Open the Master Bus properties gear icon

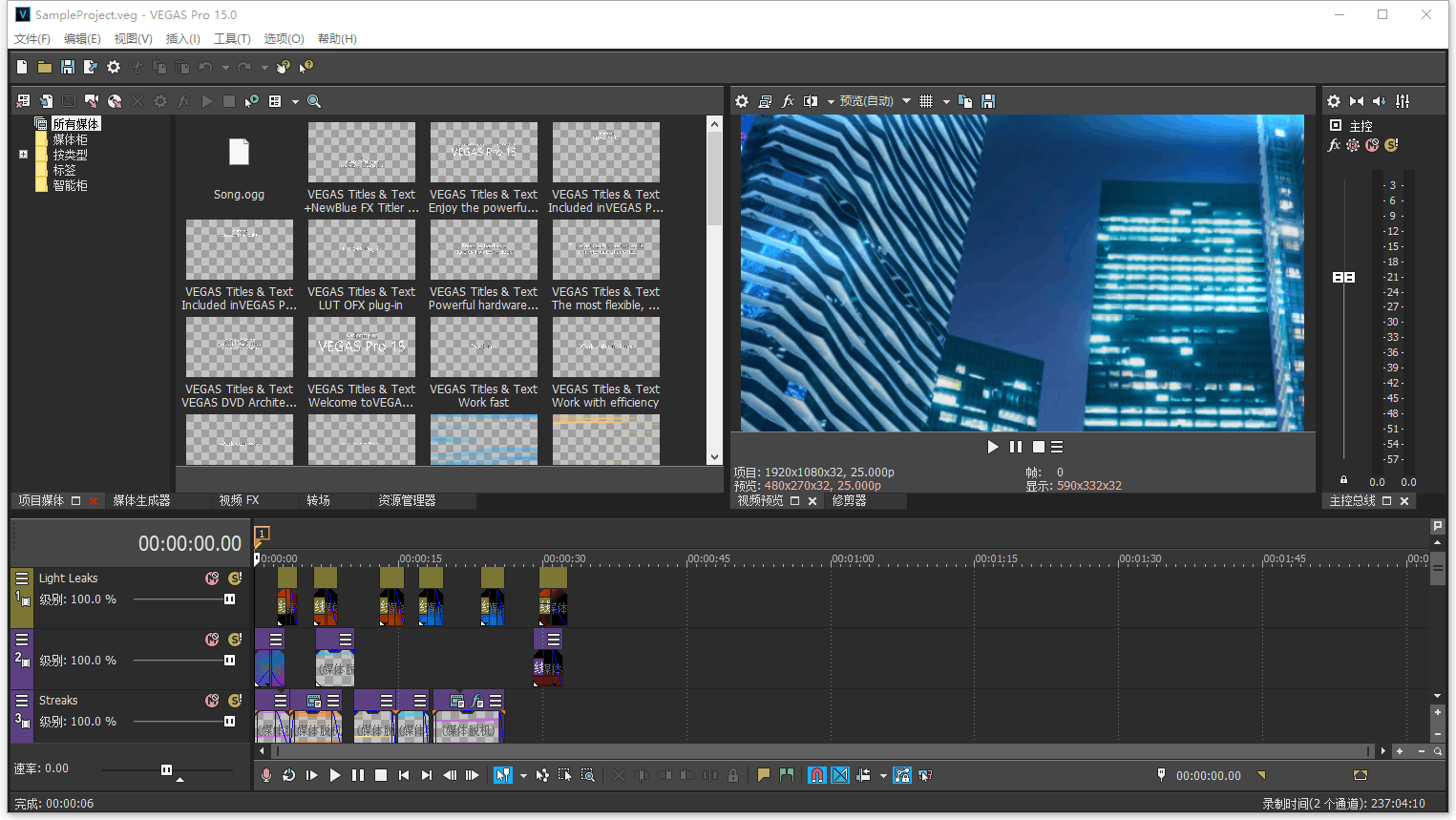(x=1334, y=100)
